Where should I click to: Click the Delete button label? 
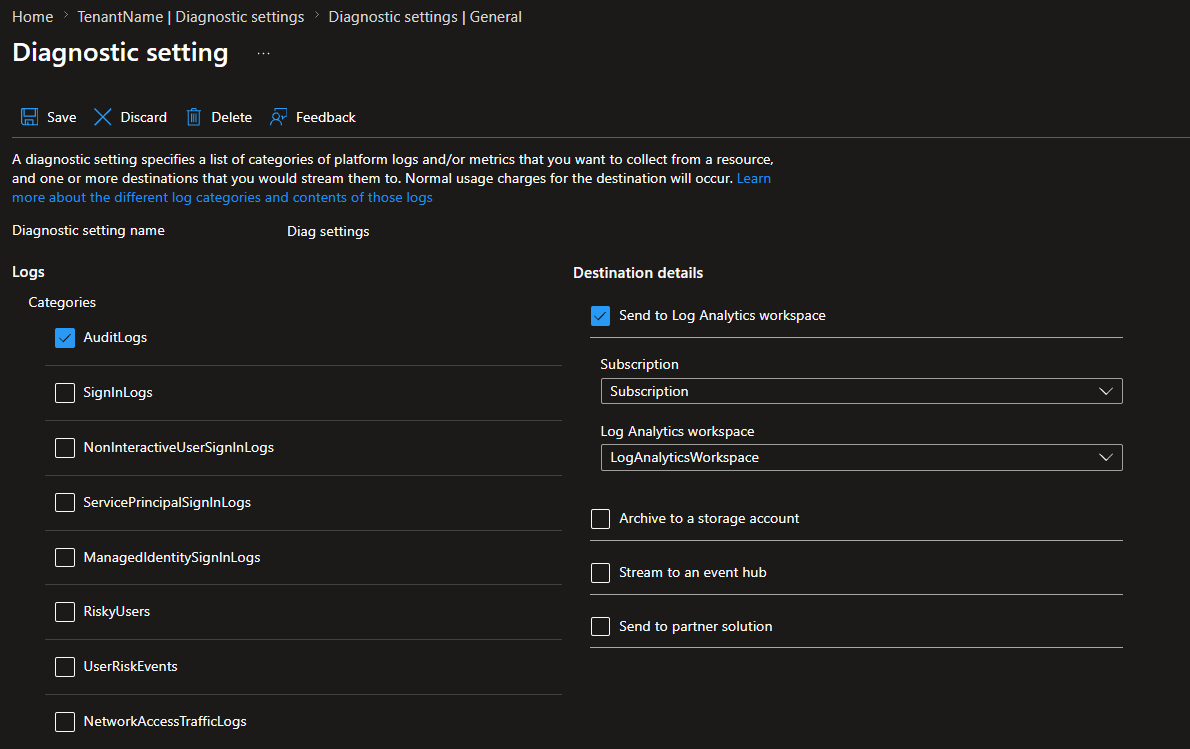(231, 117)
